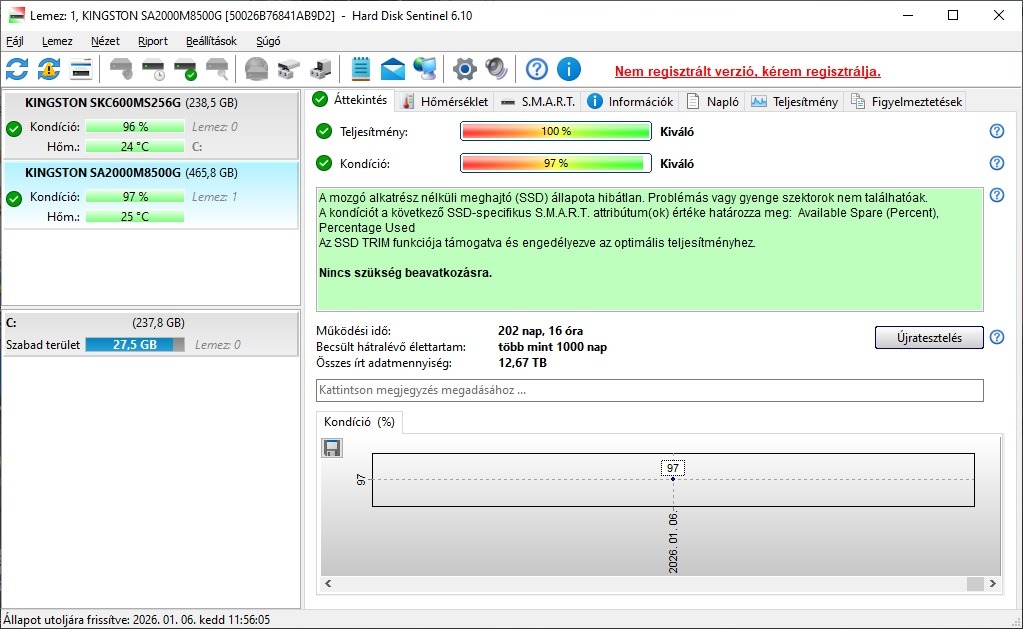Screen dimensions: 1023x629
Task: Click the 96 % condition bar of SKC600MS256G
Action: point(135,127)
